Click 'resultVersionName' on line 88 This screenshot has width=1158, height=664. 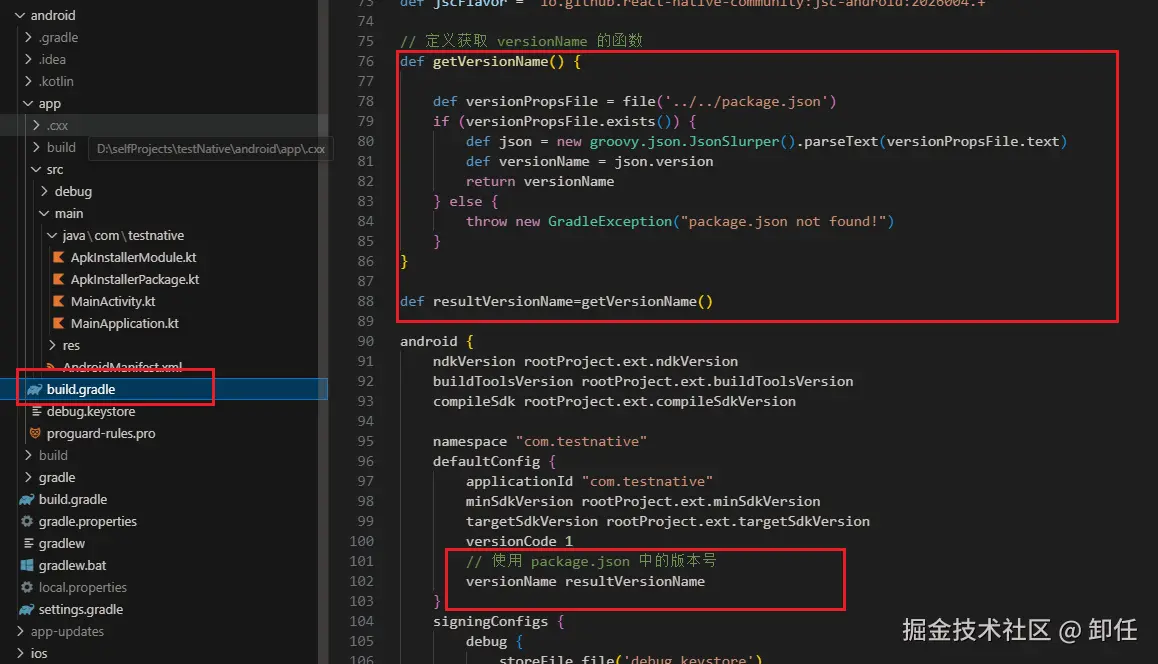click(503, 301)
